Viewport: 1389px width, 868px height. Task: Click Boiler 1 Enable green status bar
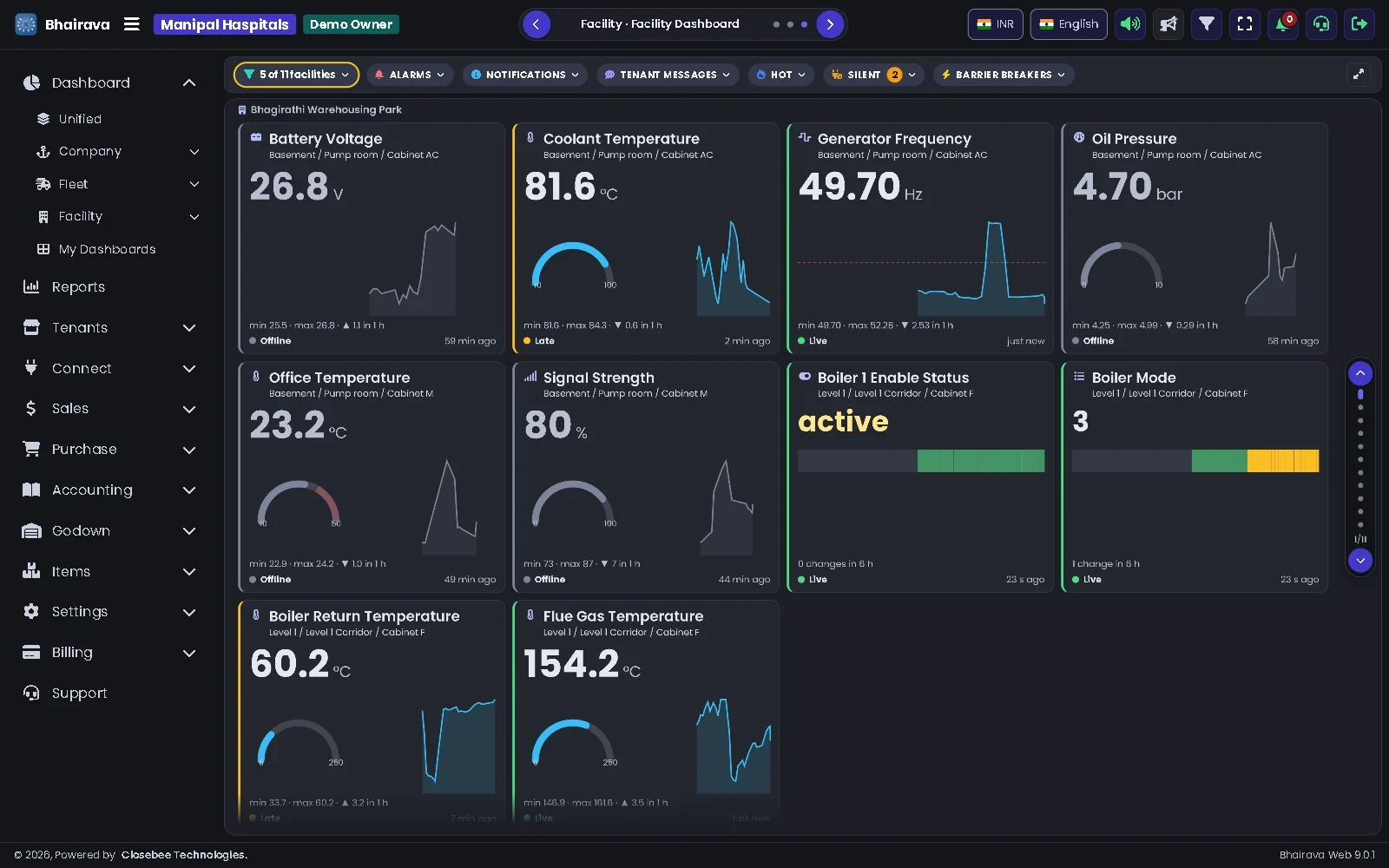981,461
